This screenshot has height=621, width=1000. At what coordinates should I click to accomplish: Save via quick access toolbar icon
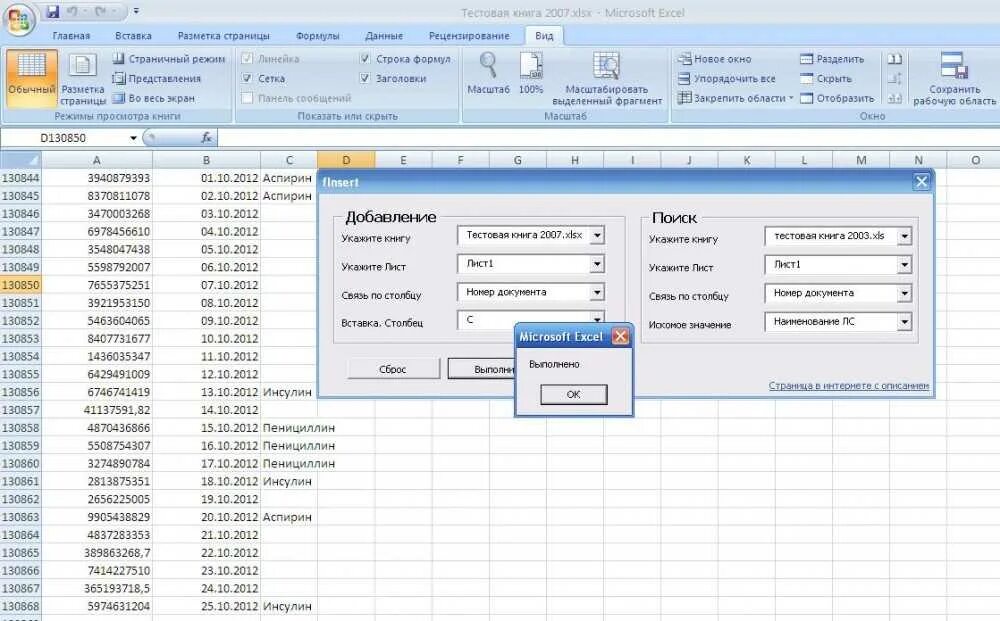52,11
